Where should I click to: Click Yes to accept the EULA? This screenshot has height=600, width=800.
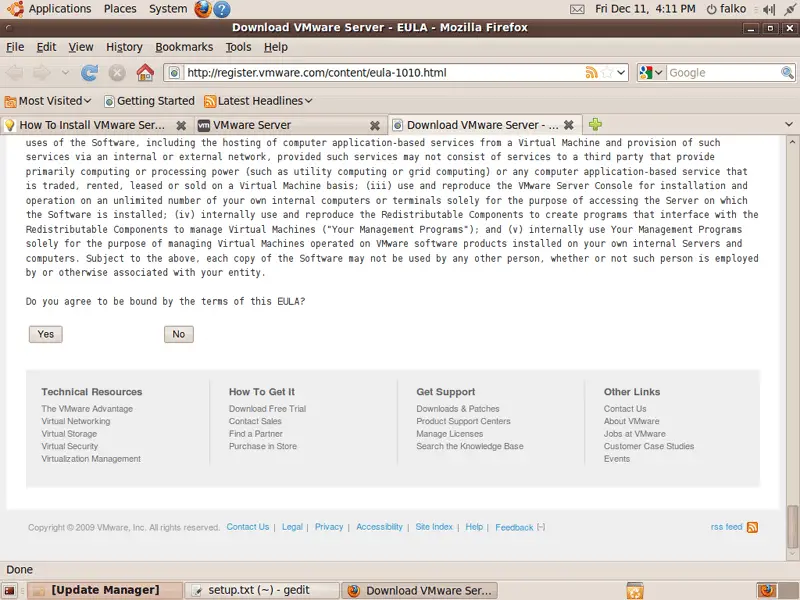click(45, 334)
